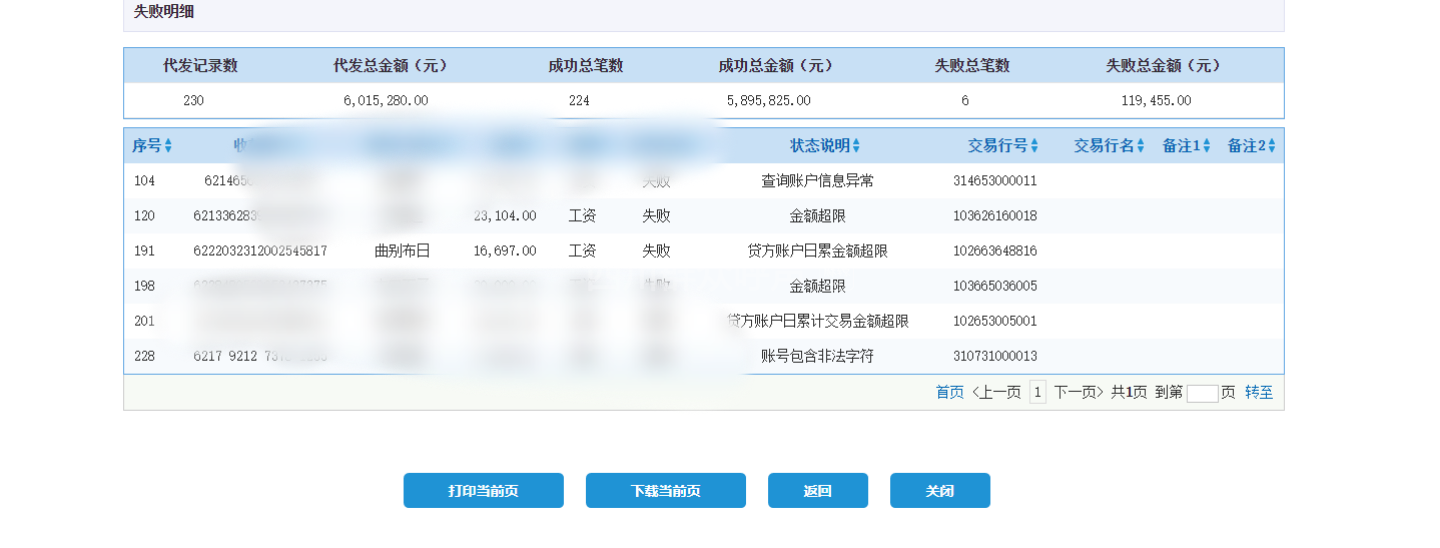The image size is (1440, 548).
Task: Click sort arrows next to 状态说明
Action: click(856, 146)
